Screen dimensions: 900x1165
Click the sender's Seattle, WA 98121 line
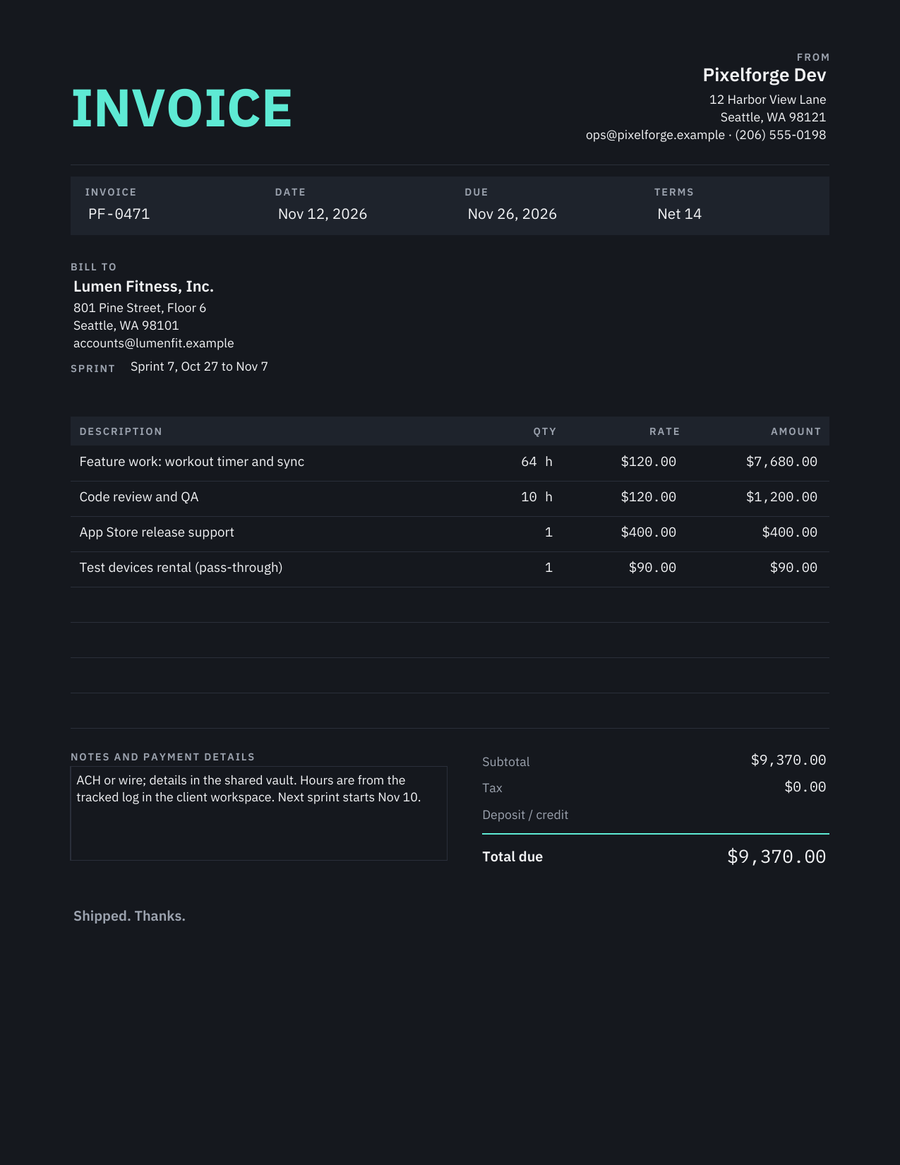pyautogui.click(x=773, y=117)
